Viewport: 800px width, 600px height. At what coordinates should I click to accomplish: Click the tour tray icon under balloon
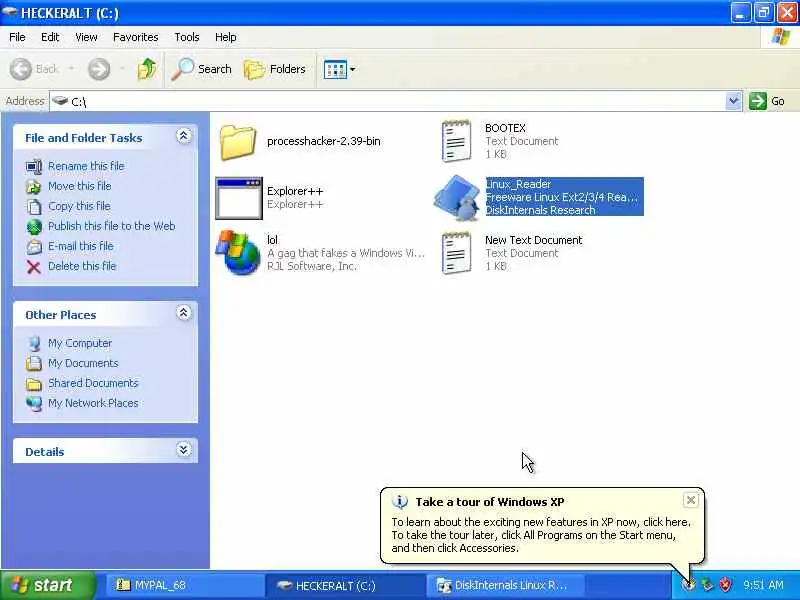point(689,585)
